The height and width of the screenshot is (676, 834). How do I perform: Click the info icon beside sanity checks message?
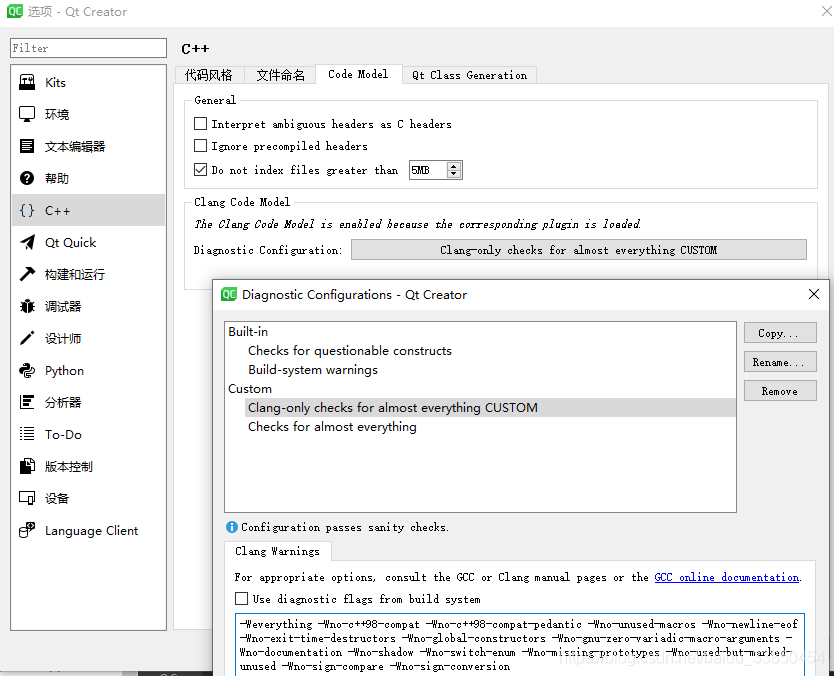point(232,527)
